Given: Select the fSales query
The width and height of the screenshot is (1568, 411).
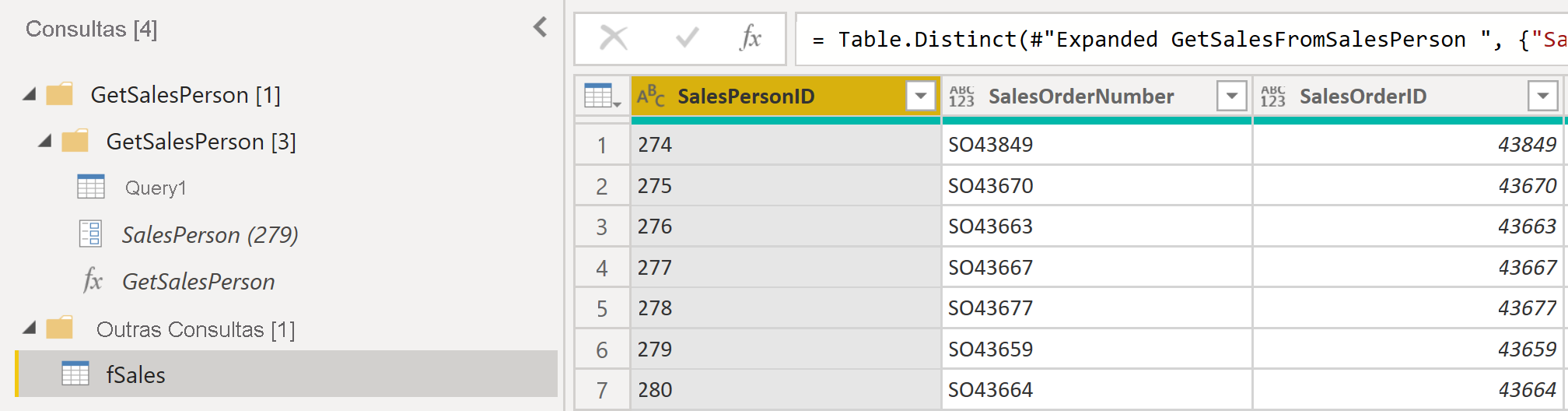Looking at the screenshot, I should point(135,375).
